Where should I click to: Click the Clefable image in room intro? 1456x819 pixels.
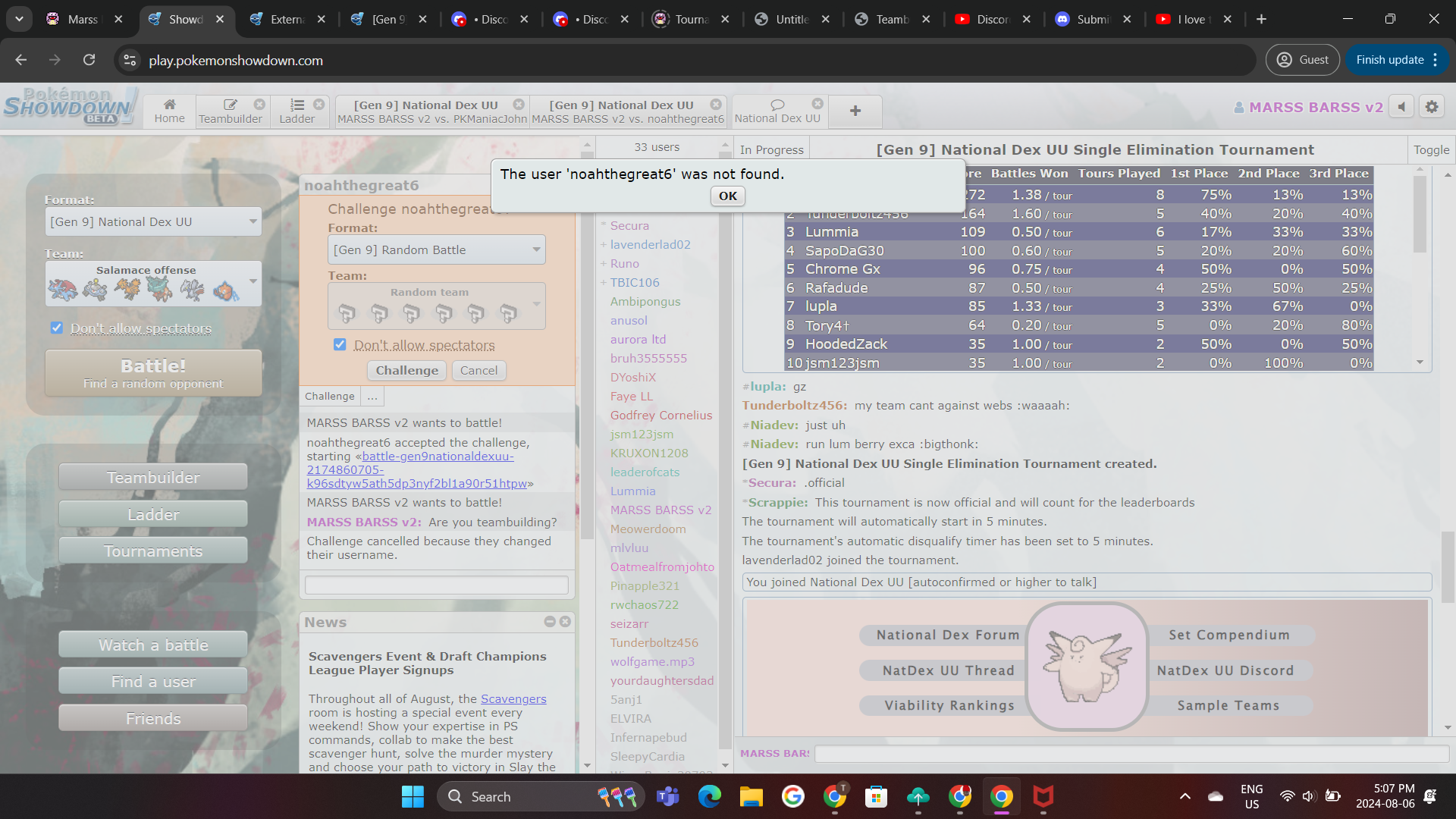[x=1087, y=667]
